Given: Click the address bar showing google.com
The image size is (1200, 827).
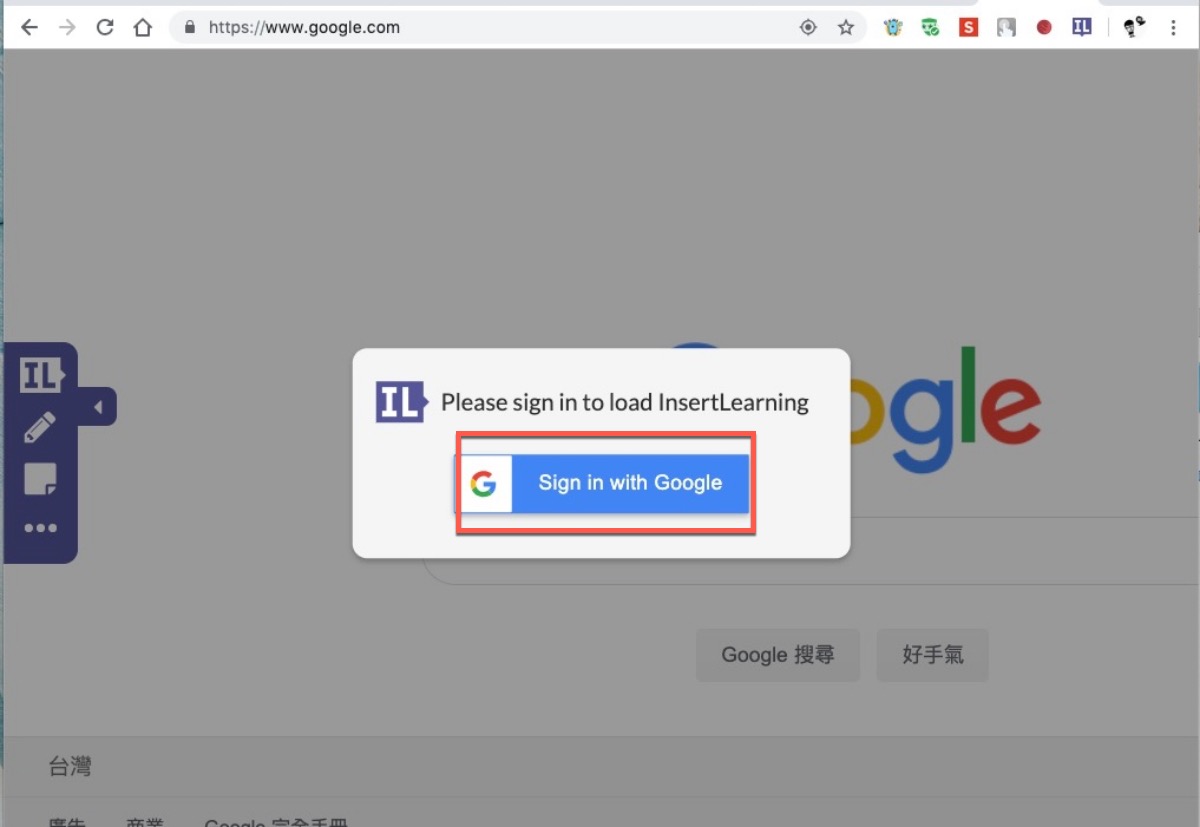Looking at the screenshot, I should point(518,28).
